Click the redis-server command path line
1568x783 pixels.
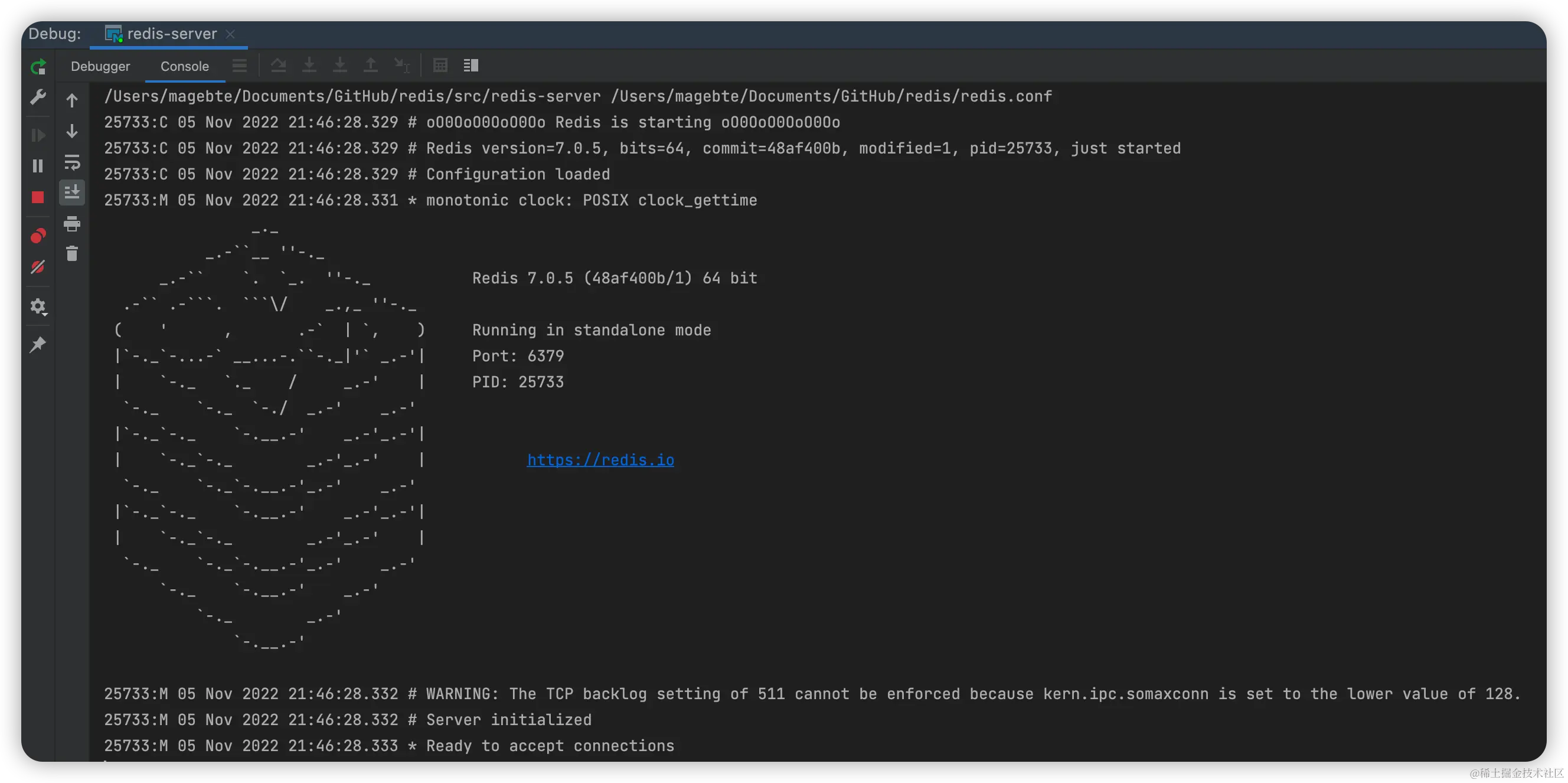(x=577, y=97)
